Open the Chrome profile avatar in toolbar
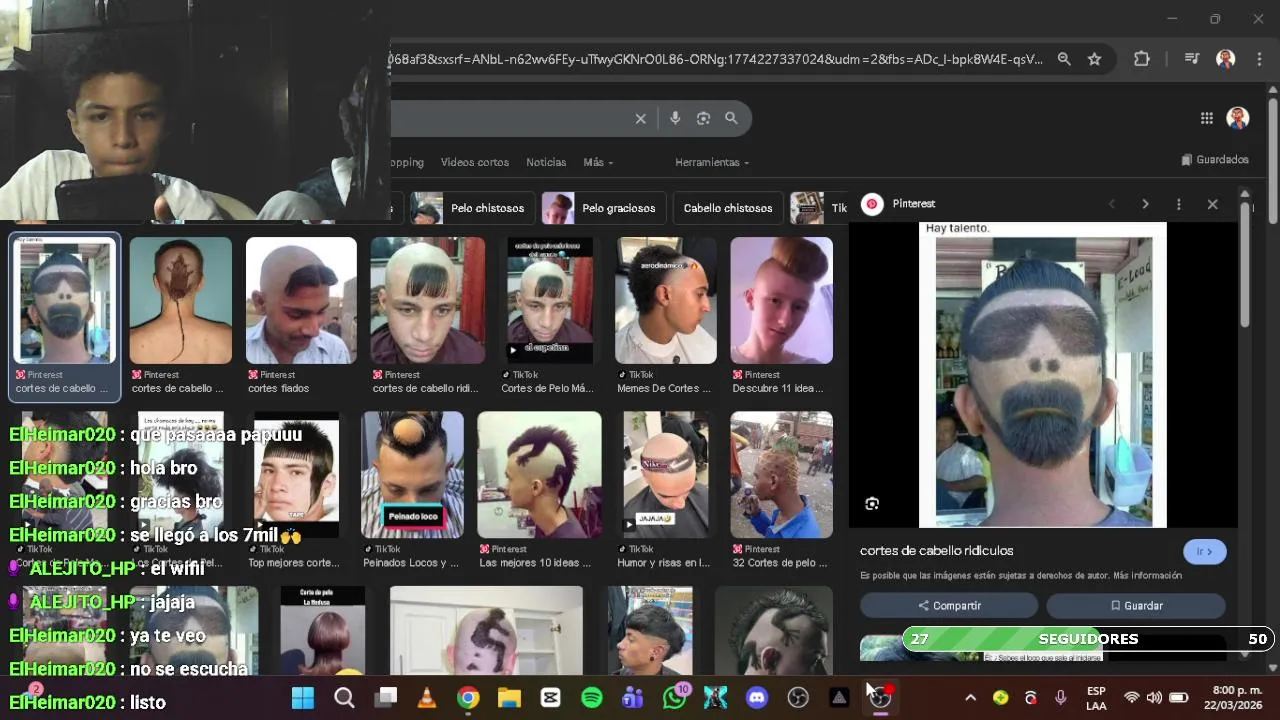 pyautogui.click(x=1225, y=59)
